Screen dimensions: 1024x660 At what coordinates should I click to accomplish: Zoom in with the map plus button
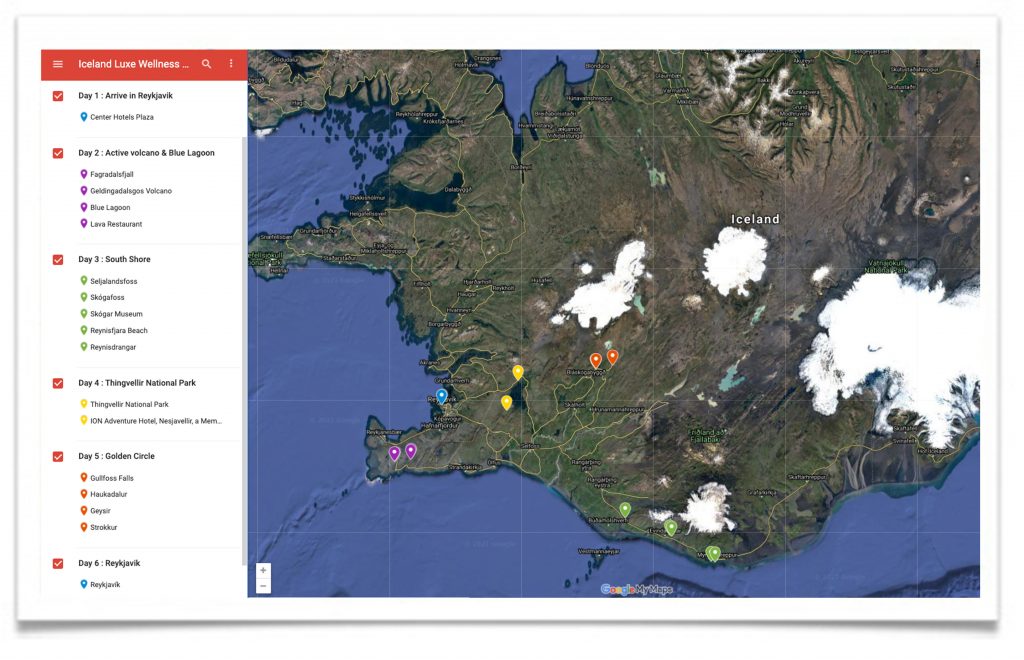pyautogui.click(x=263, y=570)
